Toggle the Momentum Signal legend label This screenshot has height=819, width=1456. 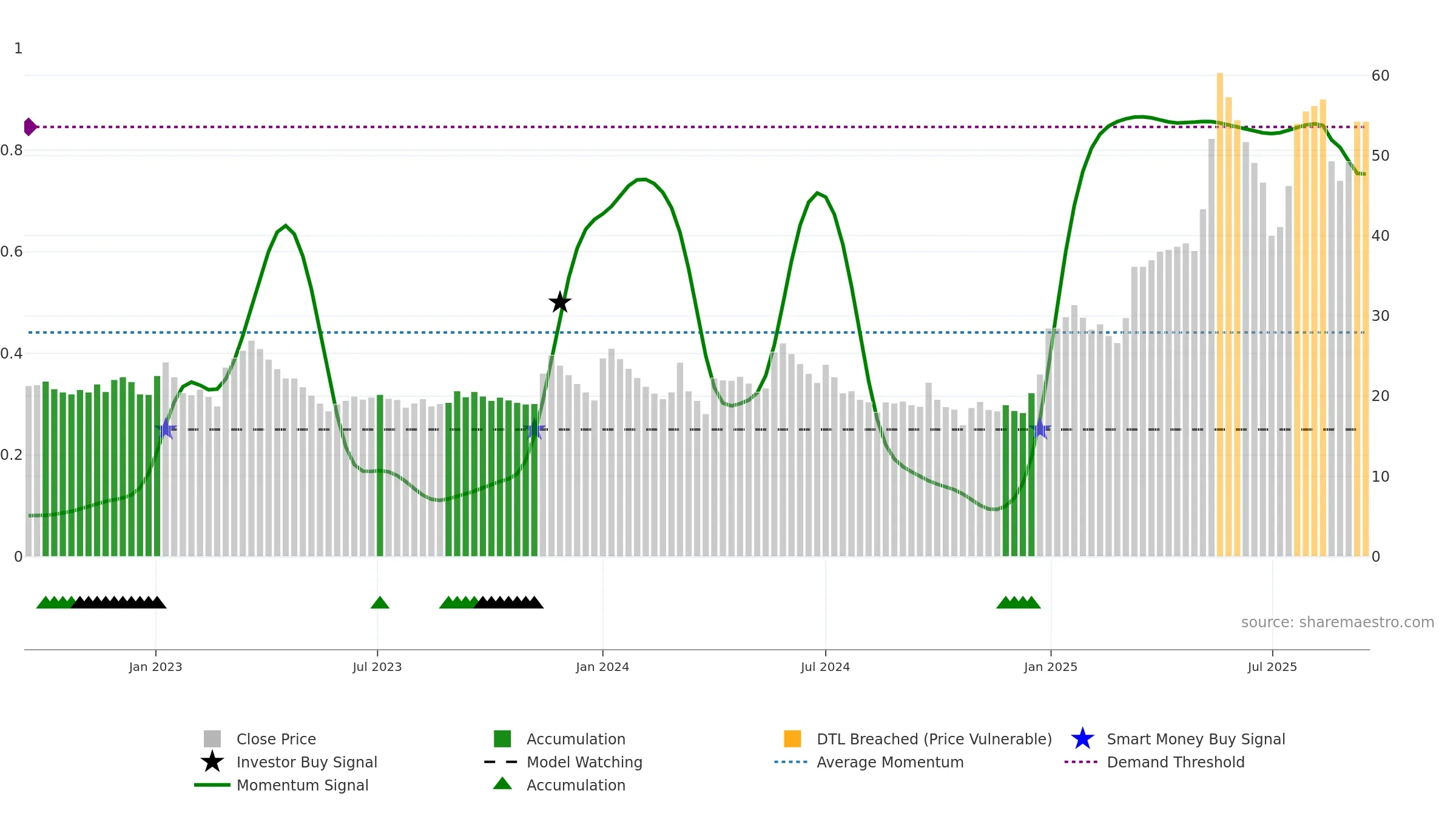click(302, 785)
